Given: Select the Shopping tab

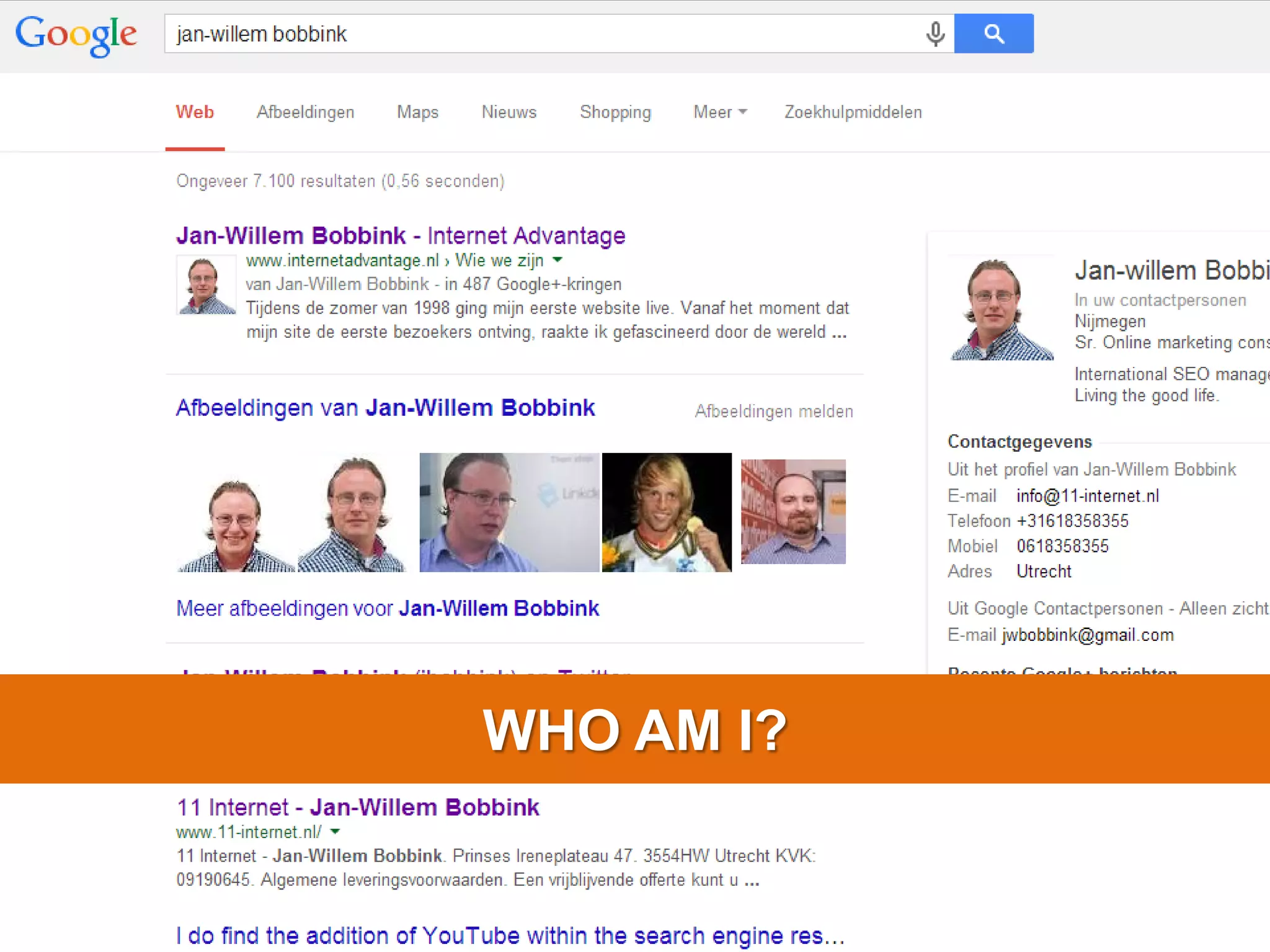Looking at the screenshot, I should click(615, 112).
